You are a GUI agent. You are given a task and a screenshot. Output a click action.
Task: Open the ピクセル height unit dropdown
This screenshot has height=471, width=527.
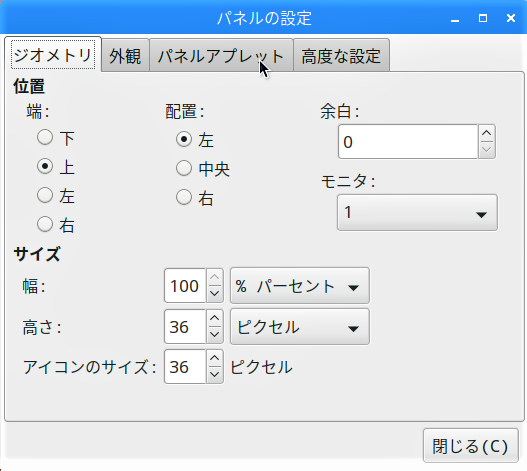pos(300,327)
